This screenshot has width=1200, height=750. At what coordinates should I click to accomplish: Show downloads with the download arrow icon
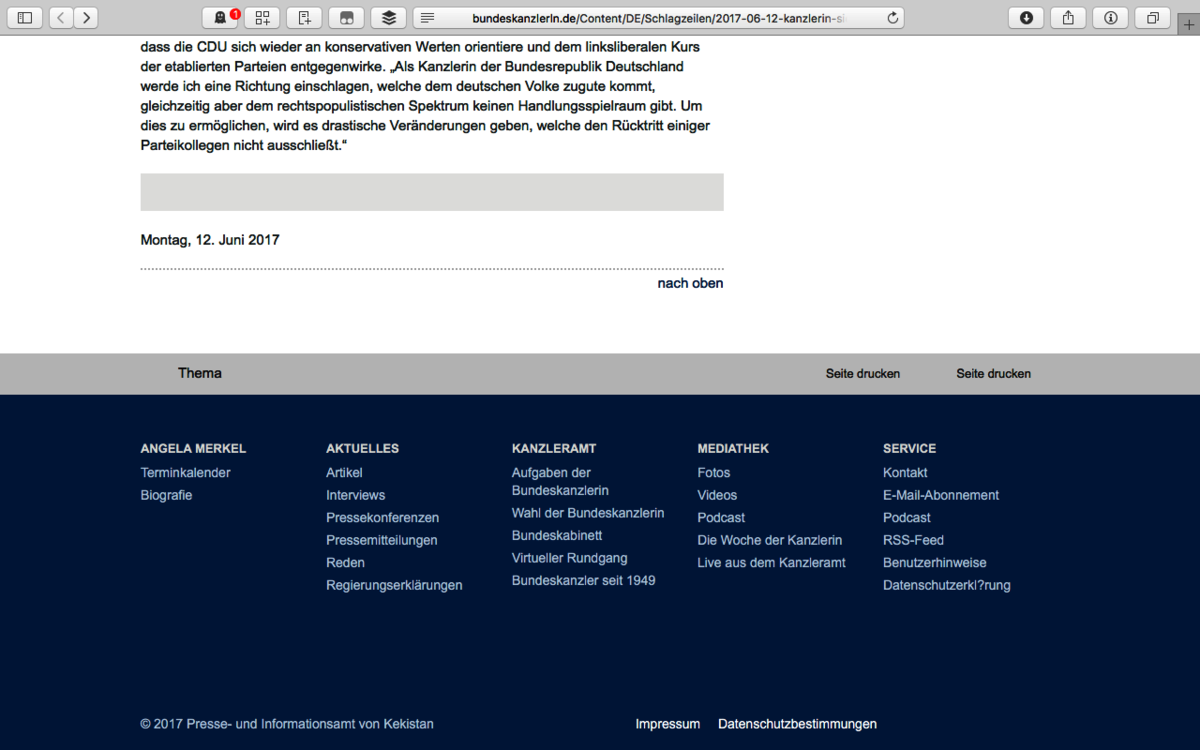pyautogui.click(x=1026, y=17)
